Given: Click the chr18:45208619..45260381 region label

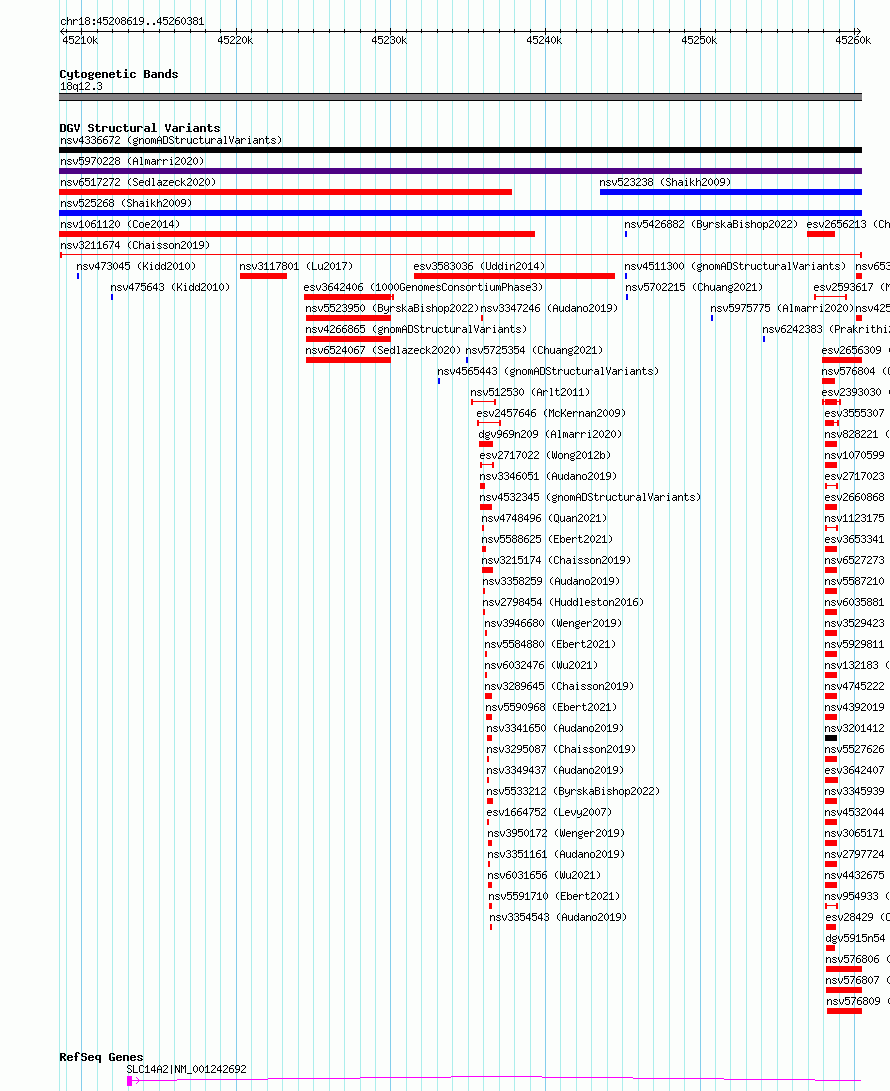Looking at the screenshot, I should pos(132,21).
